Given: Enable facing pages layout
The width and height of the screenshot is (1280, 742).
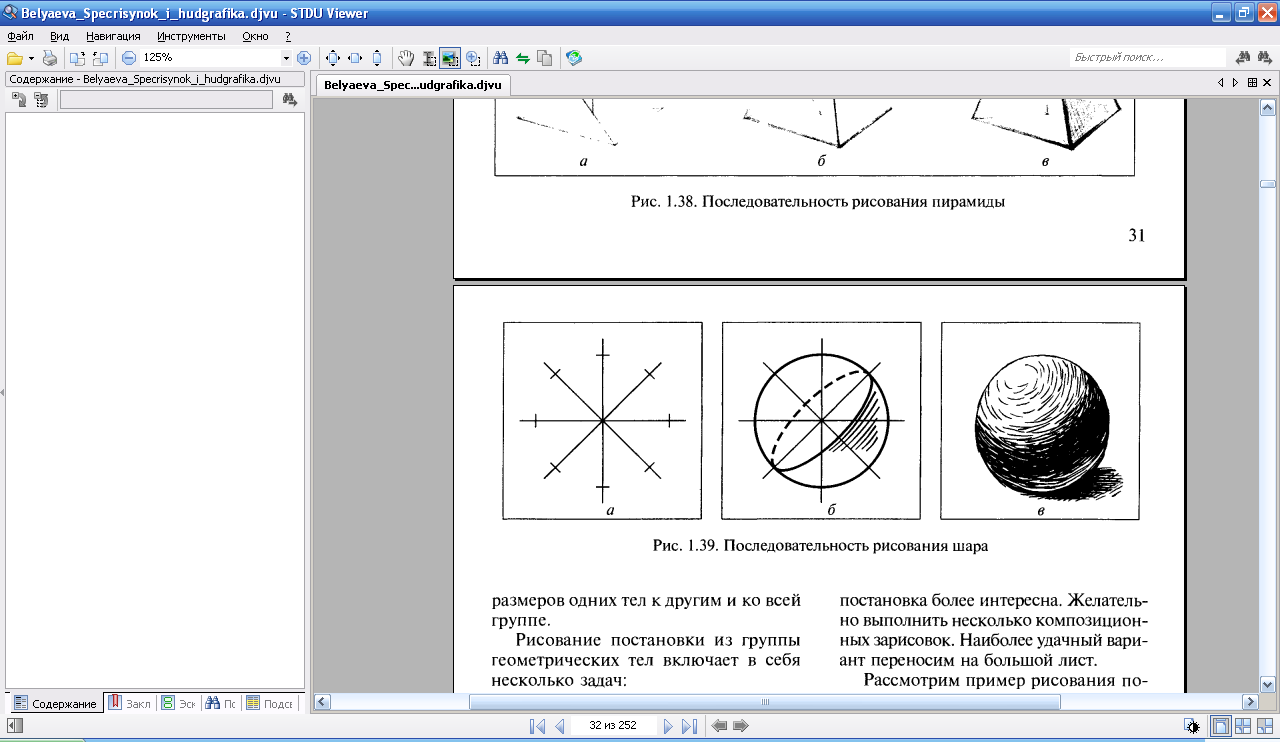Looking at the screenshot, I should point(1243,726).
